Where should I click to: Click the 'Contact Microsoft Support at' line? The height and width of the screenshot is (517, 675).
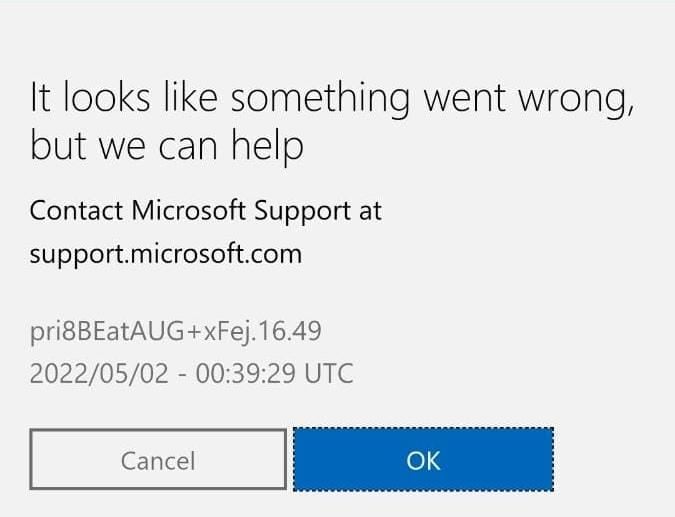(x=205, y=212)
